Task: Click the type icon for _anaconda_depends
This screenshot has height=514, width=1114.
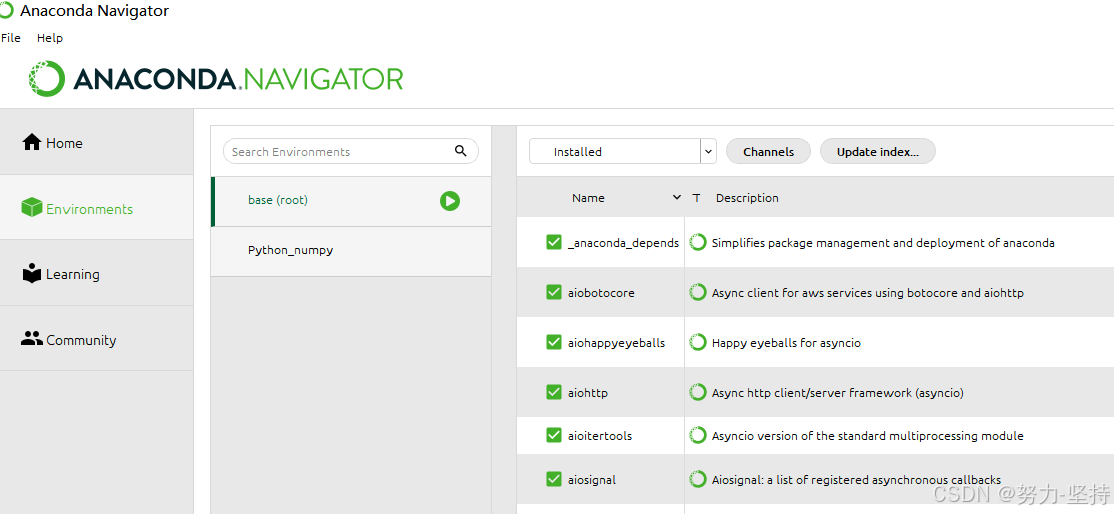Action: tap(698, 242)
